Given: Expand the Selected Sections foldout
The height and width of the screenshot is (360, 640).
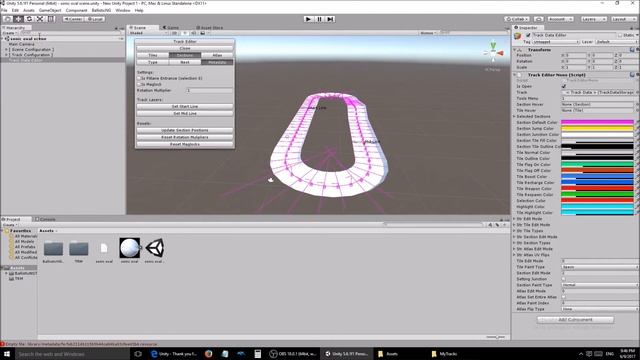Looking at the screenshot, I should coord(514,116).
